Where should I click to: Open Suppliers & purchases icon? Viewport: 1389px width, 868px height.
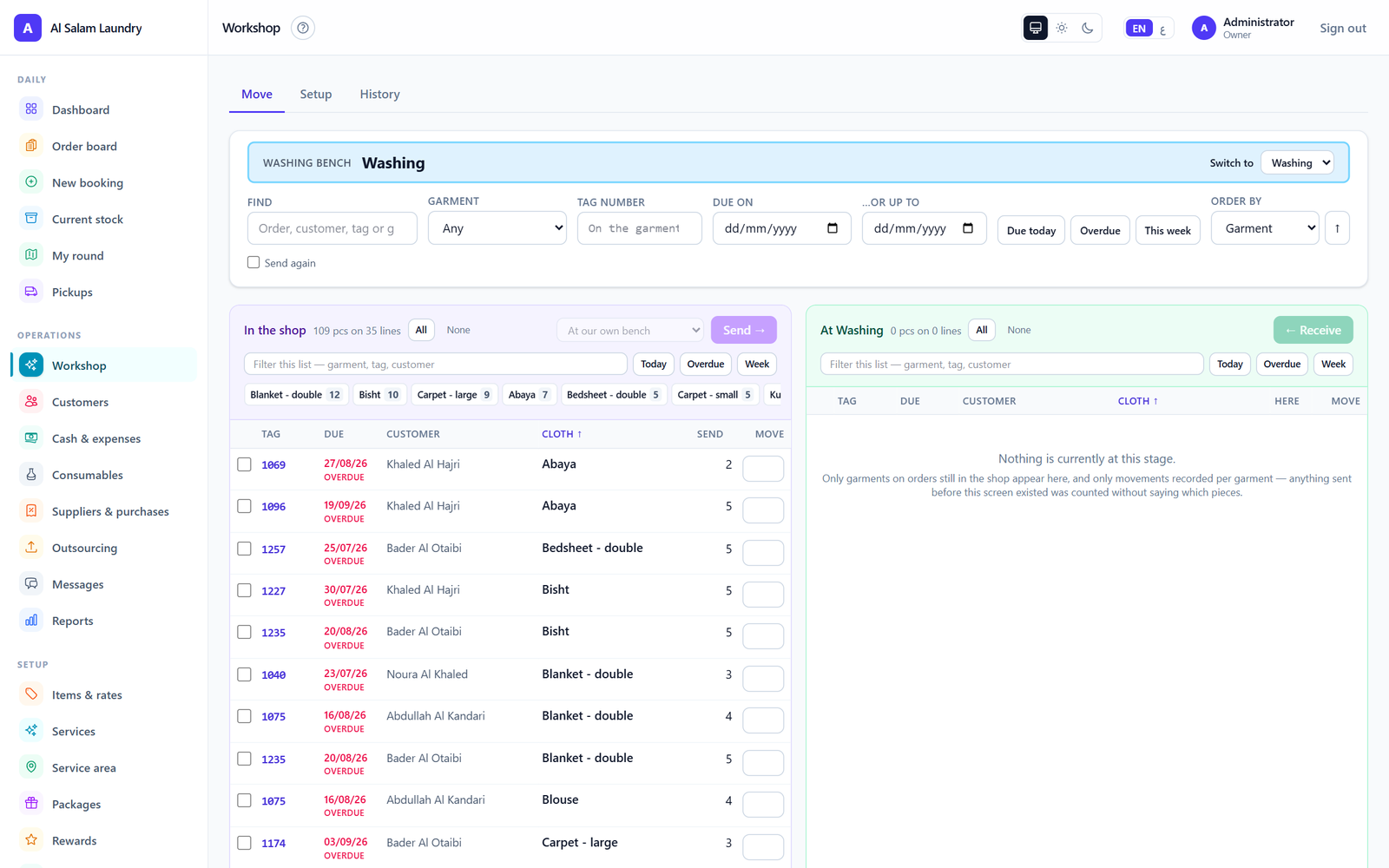coord(31,511)
